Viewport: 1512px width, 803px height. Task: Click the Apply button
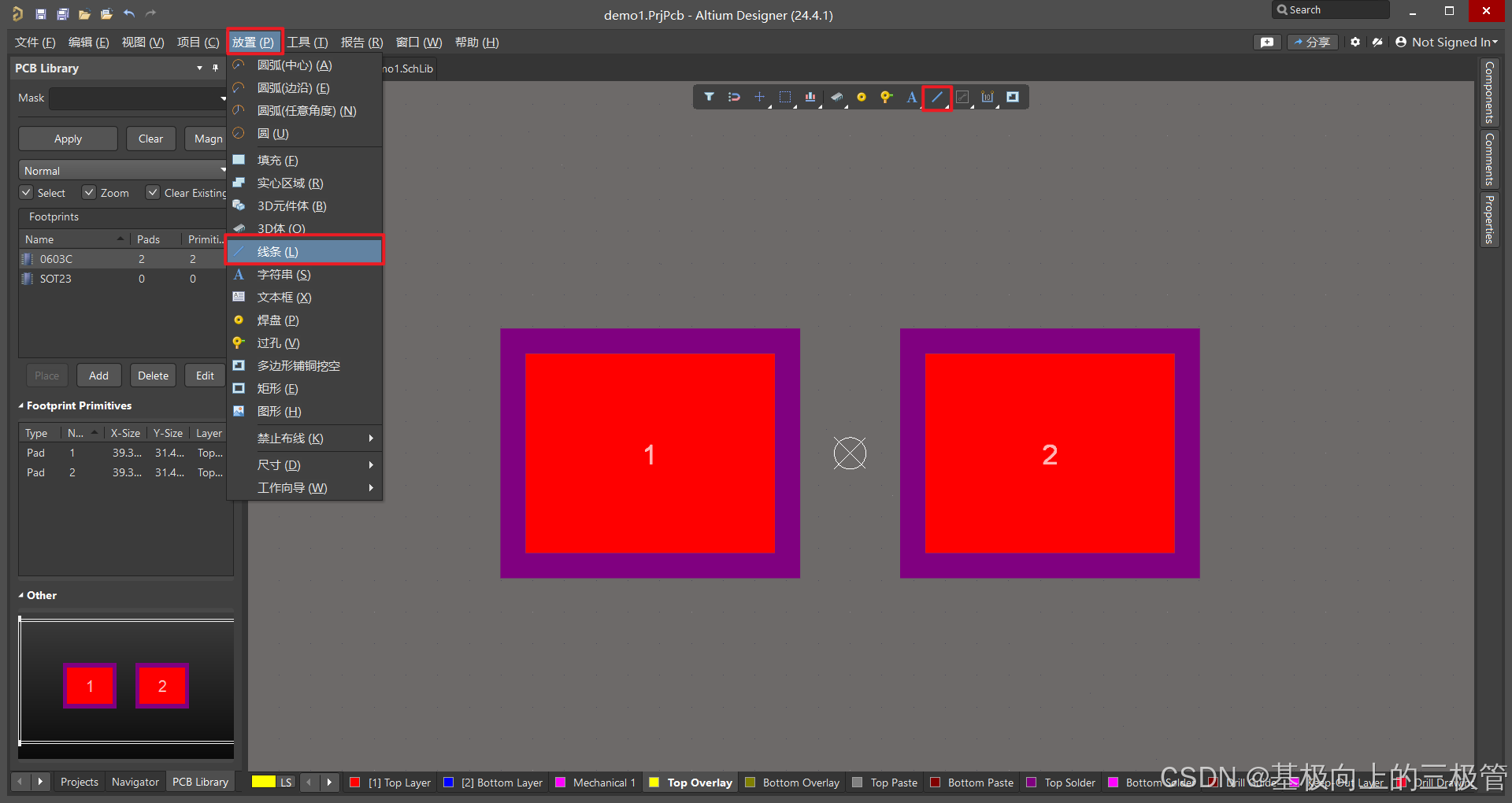click(68, 139)
